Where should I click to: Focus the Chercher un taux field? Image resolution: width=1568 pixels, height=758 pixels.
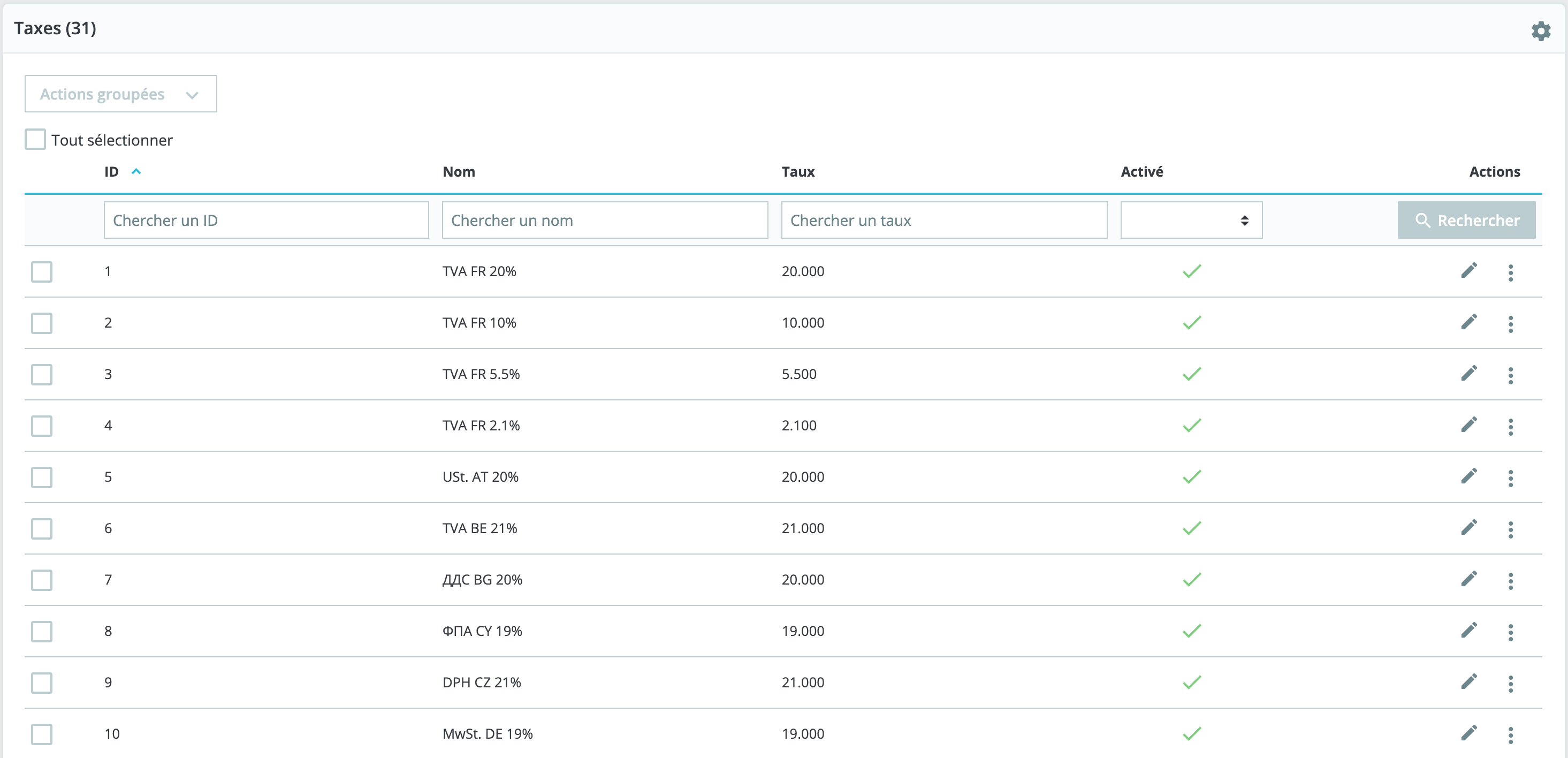[x=944, y=220]
